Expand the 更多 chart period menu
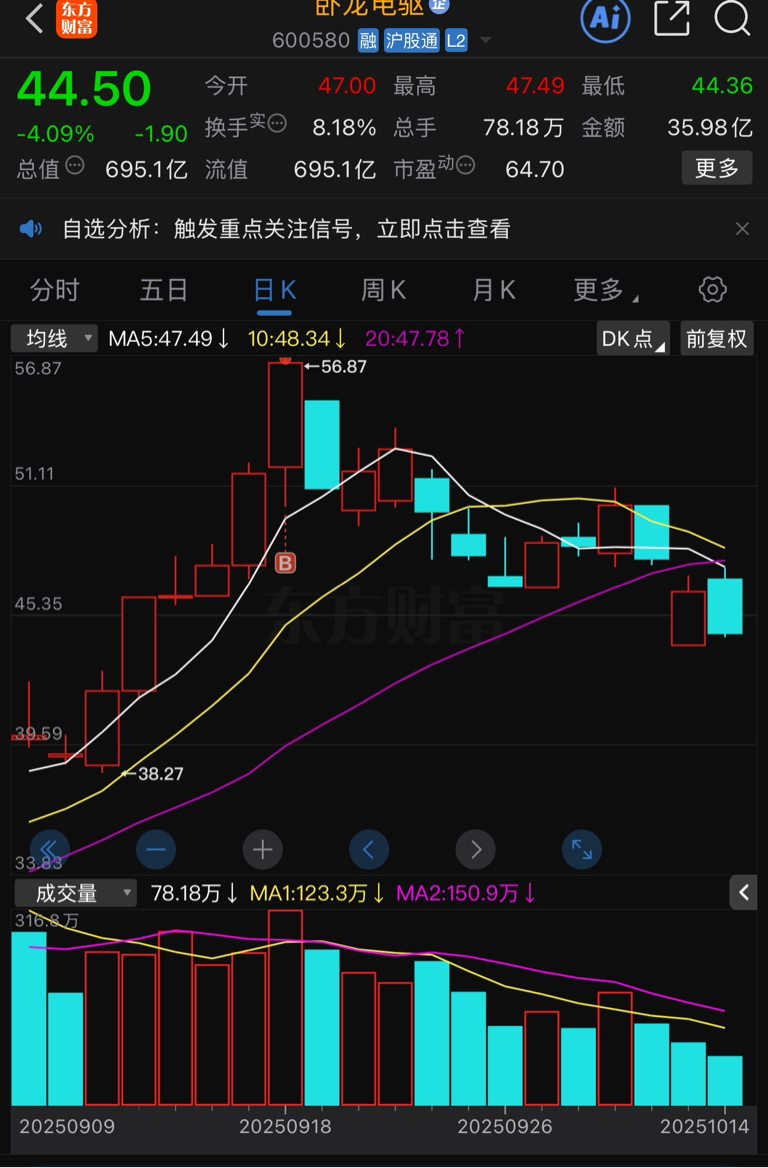The height and width of the screenshot is (1168, 768). tap(605, 290)
